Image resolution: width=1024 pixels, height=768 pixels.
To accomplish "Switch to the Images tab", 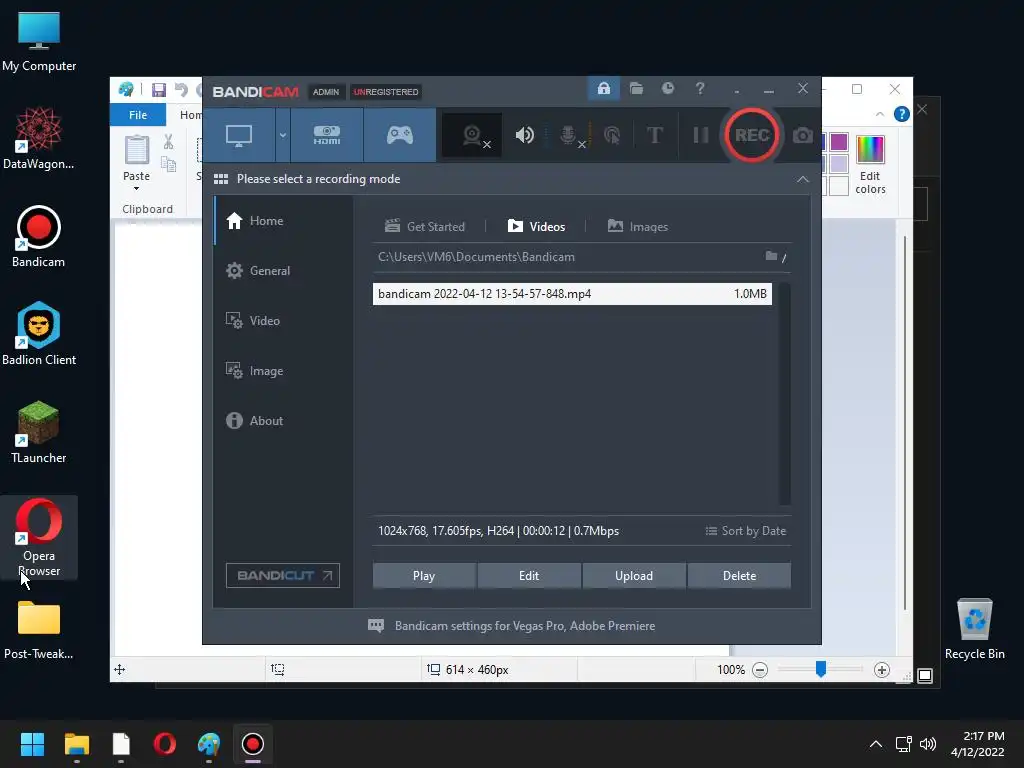I will click(637, 227).
